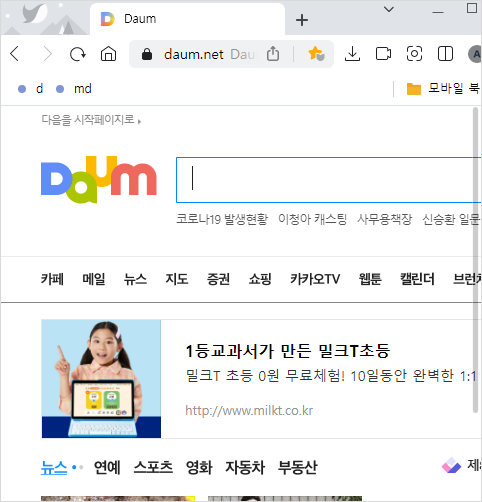Open the profile avatar icon
The width and height of the screenshot is (482, 502).
[475, 54]
